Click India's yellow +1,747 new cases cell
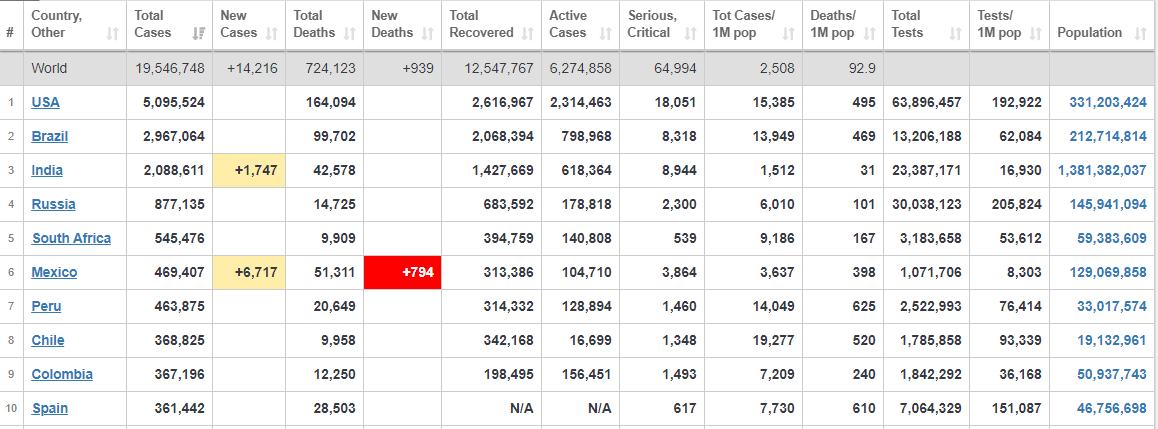This screenshot has height=429, width=1158. coord(249,171)
